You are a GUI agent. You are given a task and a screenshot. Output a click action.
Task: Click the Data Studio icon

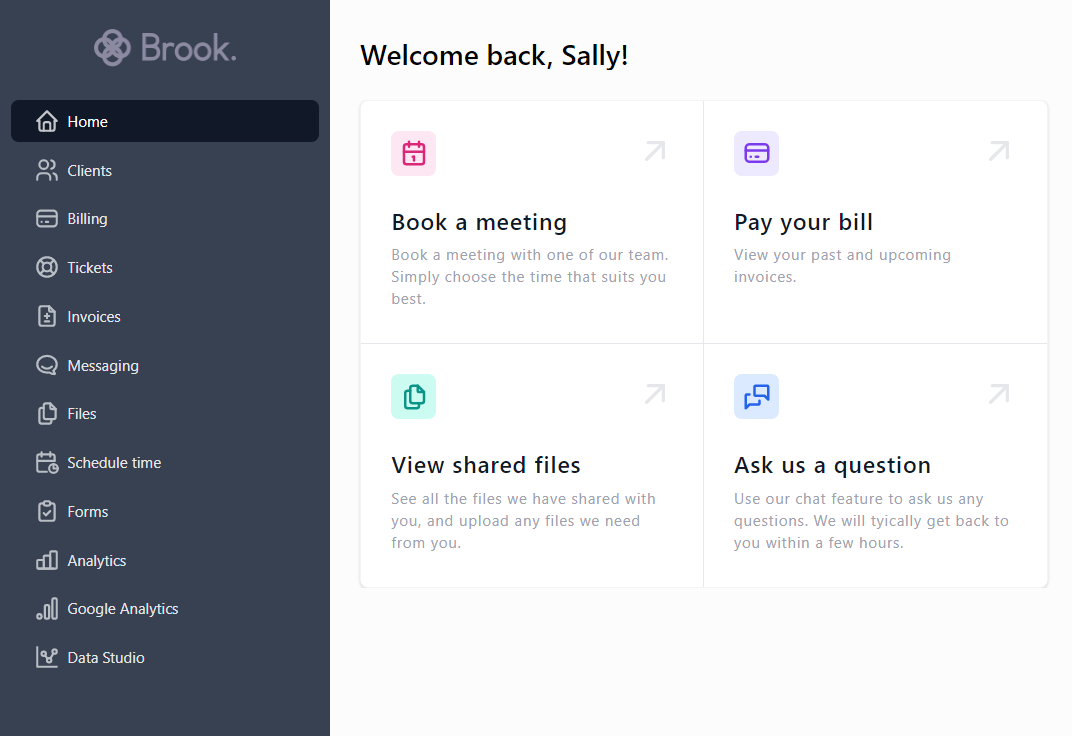pyautogui.click(x=46, y=657)
